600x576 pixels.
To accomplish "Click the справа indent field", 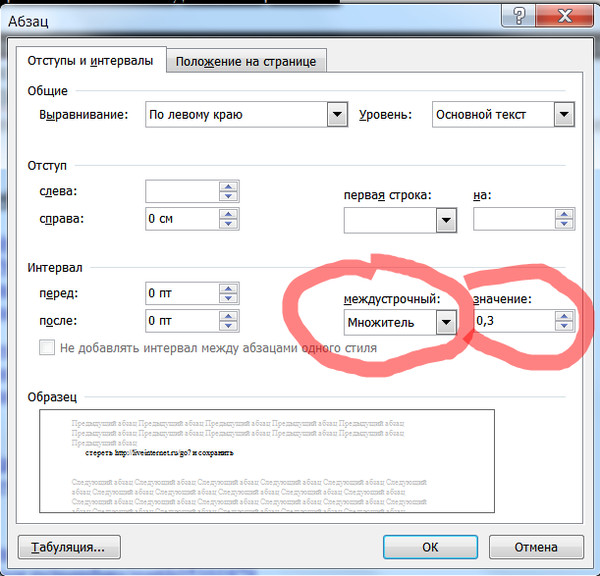I will tap(182, 219).
